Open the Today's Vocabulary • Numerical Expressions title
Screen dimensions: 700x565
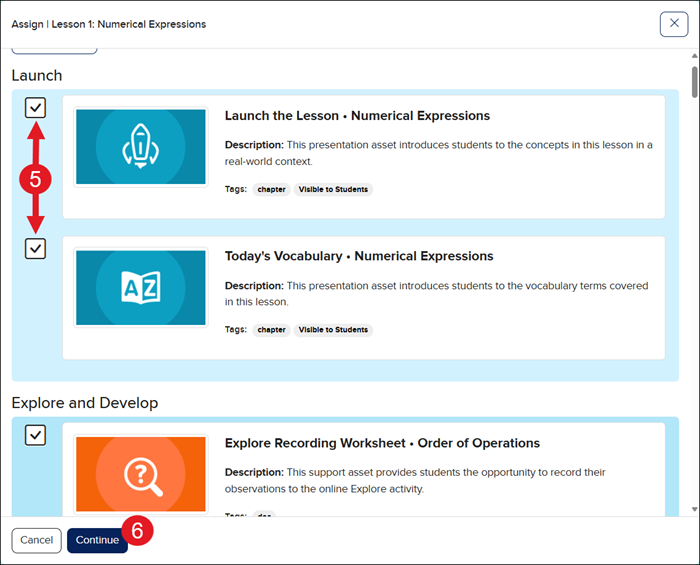click(x=358, y=256)
